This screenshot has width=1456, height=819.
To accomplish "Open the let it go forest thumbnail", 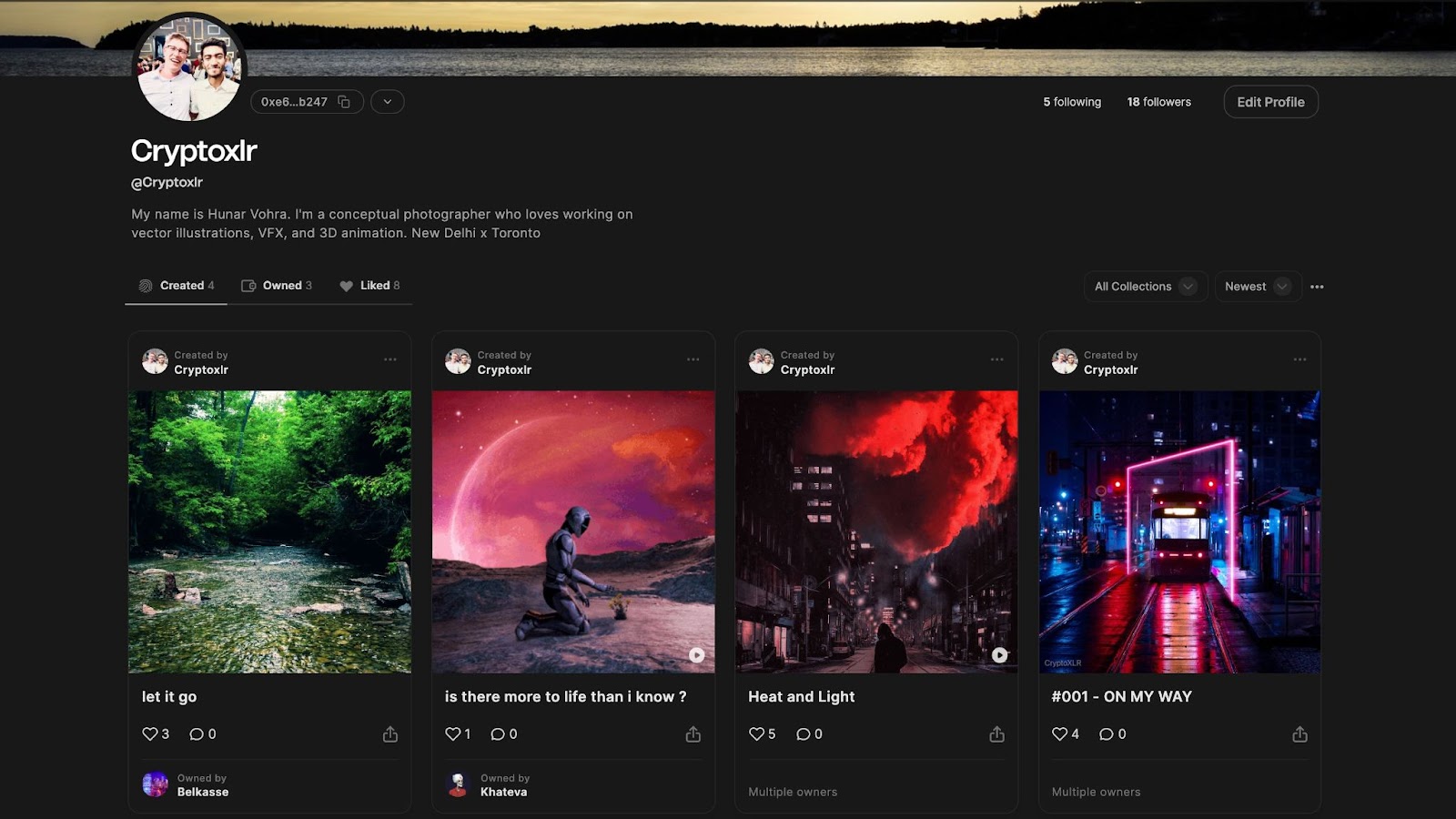I will point(269,532).
